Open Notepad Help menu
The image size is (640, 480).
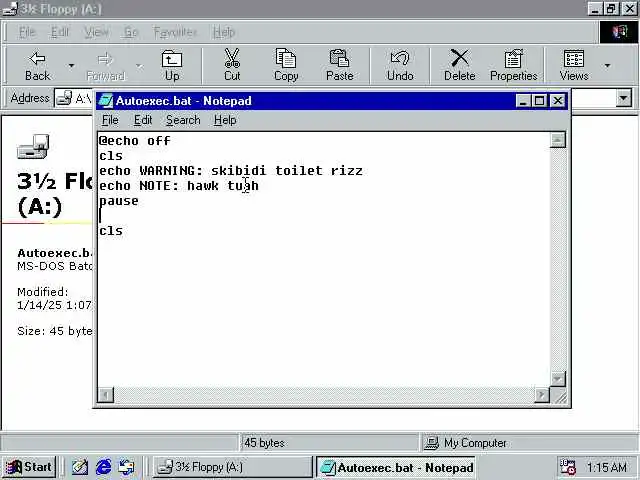225,120
